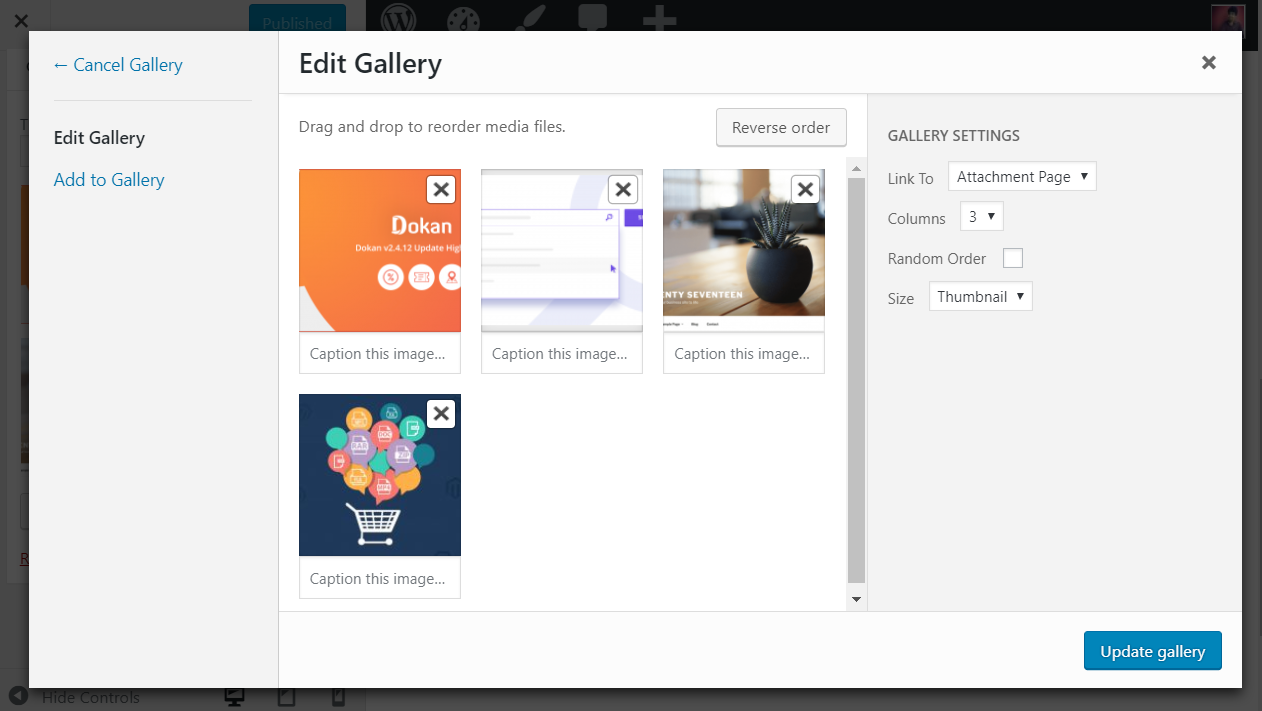Image resolution: width=1262 pixels, height=711 pixels.
Task: Click the plant image caption field
Action: coord(744,353)
